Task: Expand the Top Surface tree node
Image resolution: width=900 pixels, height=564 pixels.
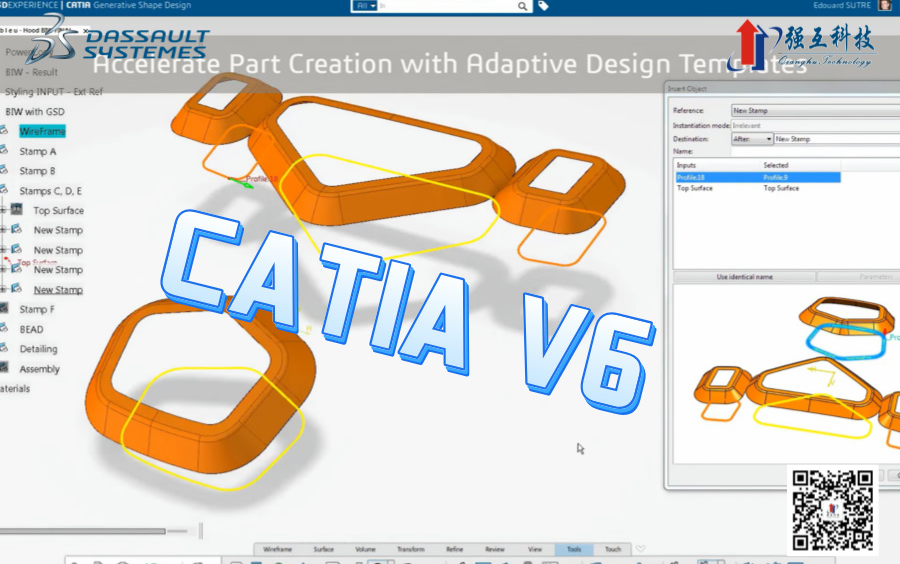Action: [3, 210]
